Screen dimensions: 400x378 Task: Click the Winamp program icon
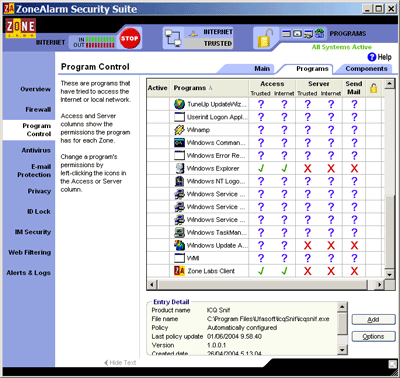179,130
